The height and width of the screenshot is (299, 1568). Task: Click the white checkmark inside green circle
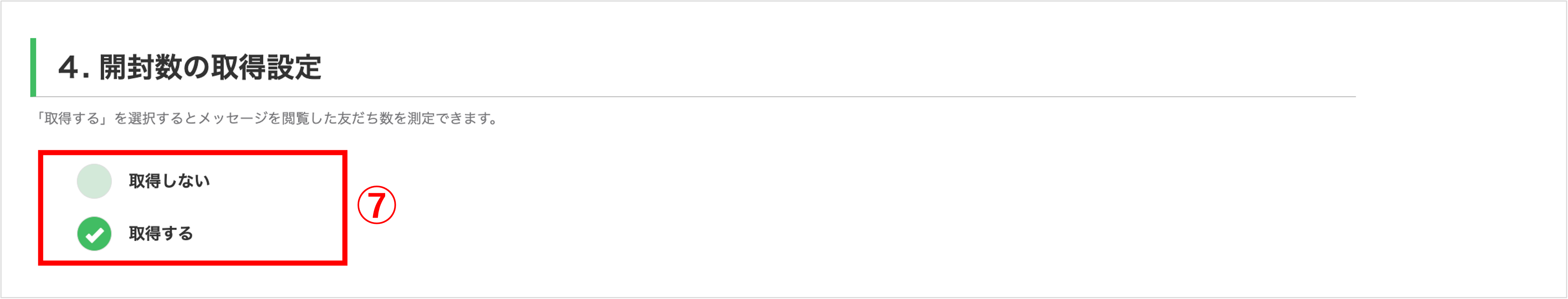point(94,234)
